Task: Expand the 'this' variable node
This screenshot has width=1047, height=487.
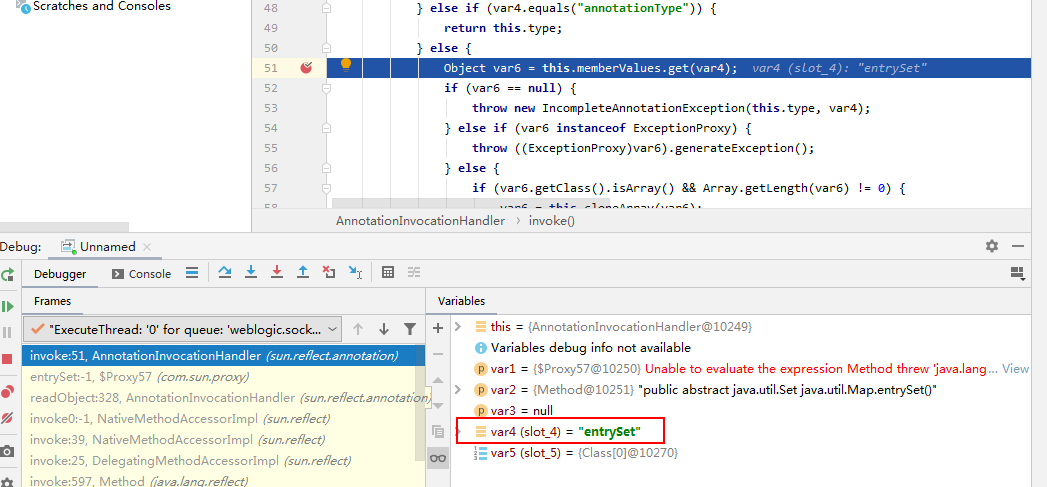Action: coord(458,327)
